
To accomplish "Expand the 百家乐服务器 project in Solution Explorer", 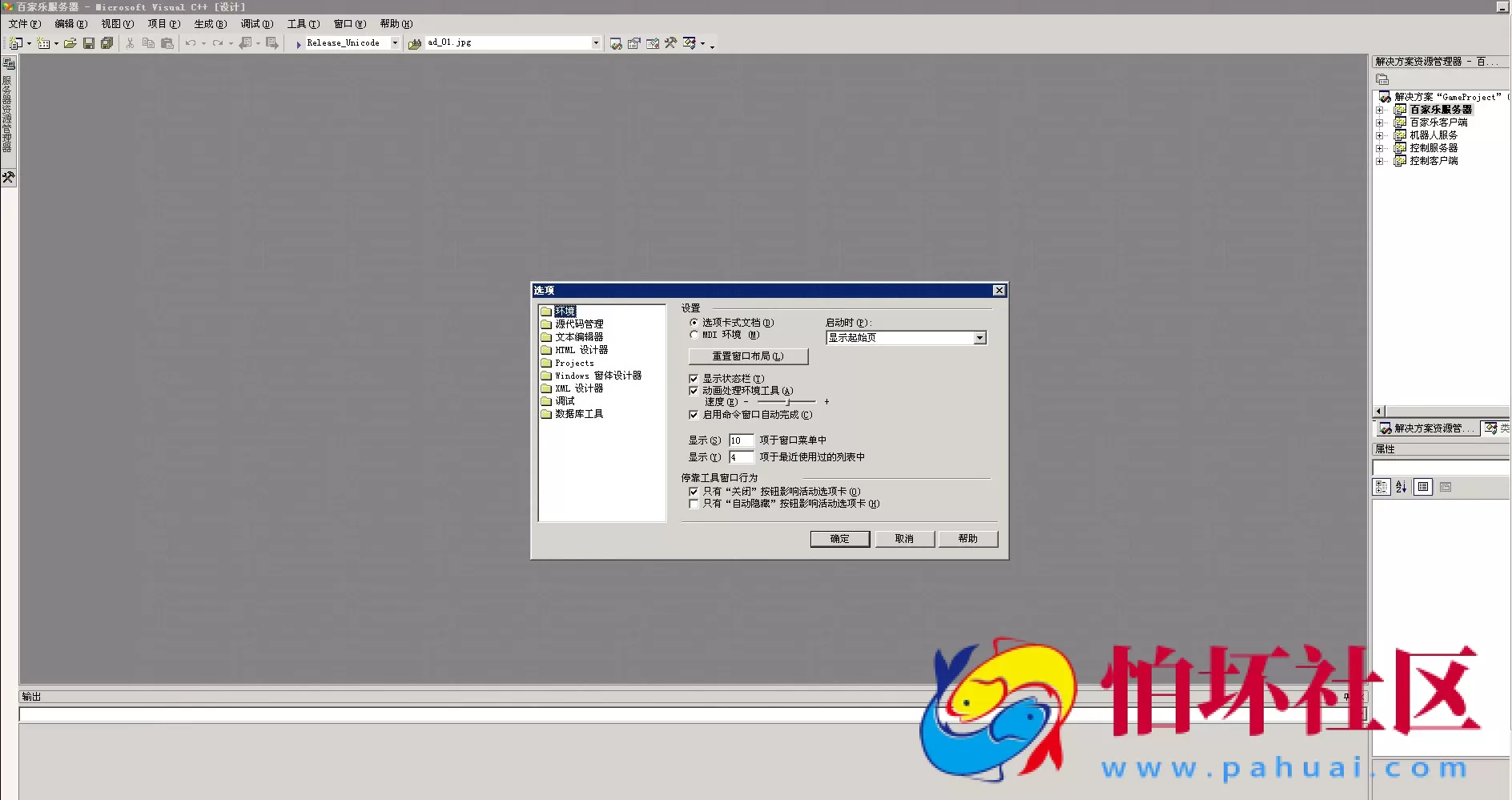I will pyautogui.click(x=1381, y=110).
